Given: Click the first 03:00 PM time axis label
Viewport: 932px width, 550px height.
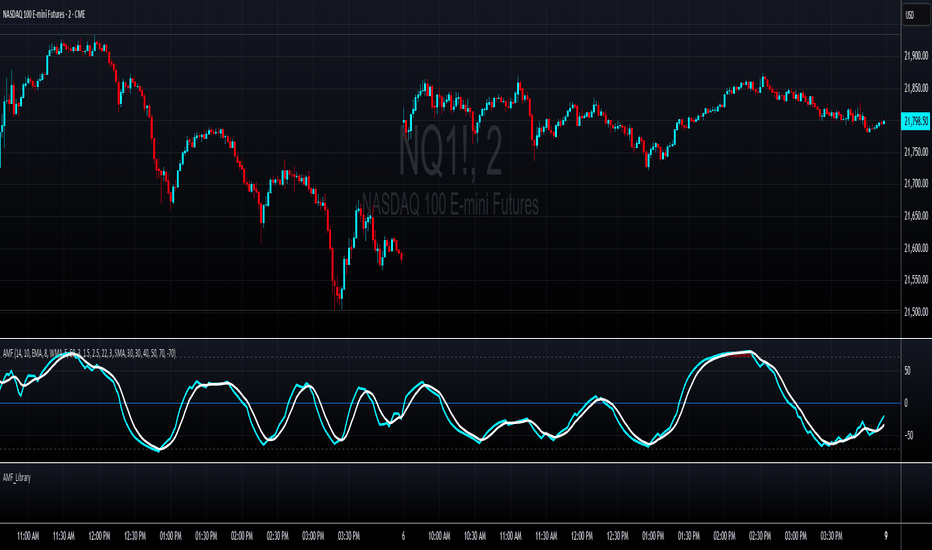Looking at the screenshot, I should point(313,536).
